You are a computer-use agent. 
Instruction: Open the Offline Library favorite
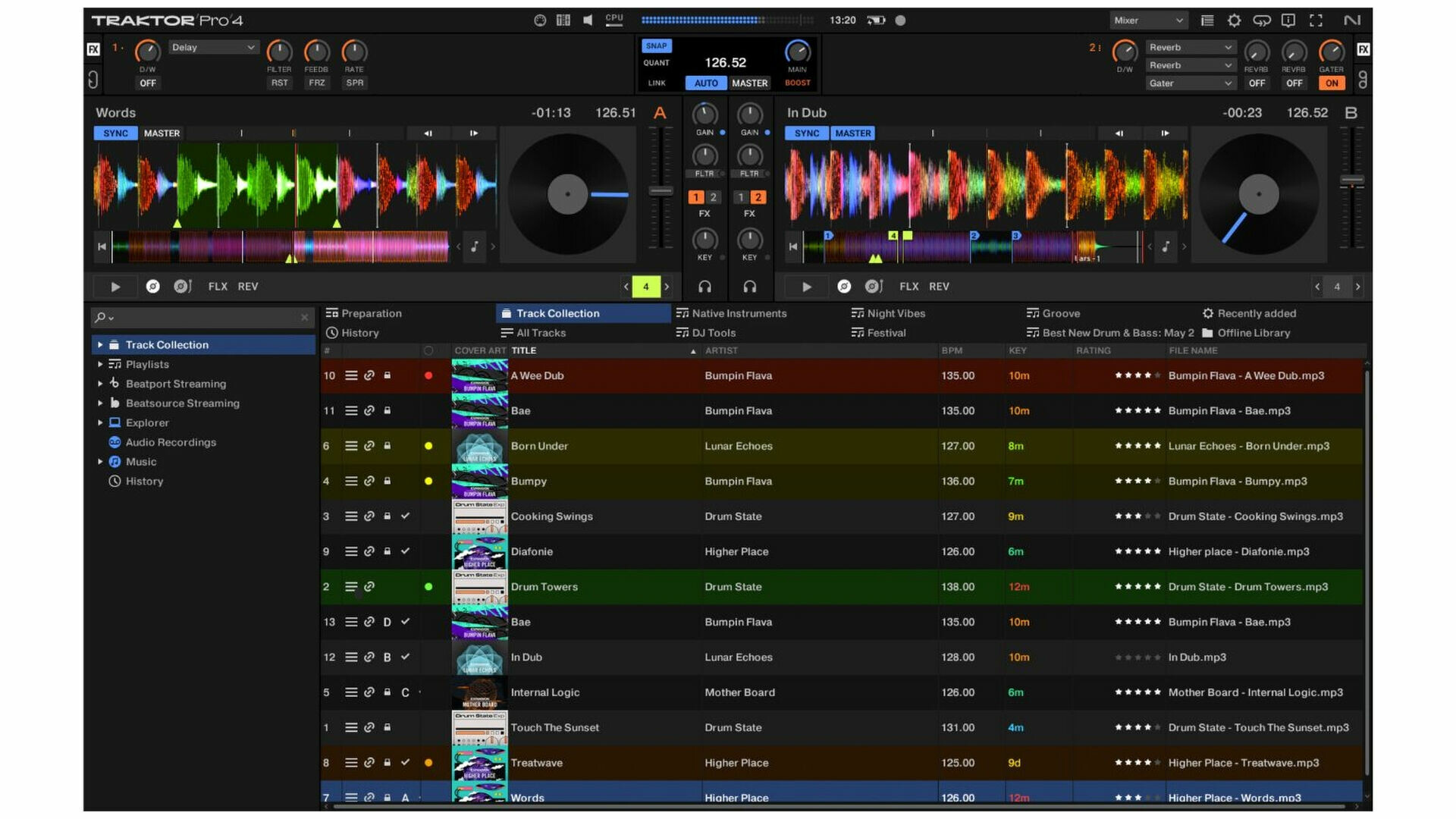(1246, 333)
